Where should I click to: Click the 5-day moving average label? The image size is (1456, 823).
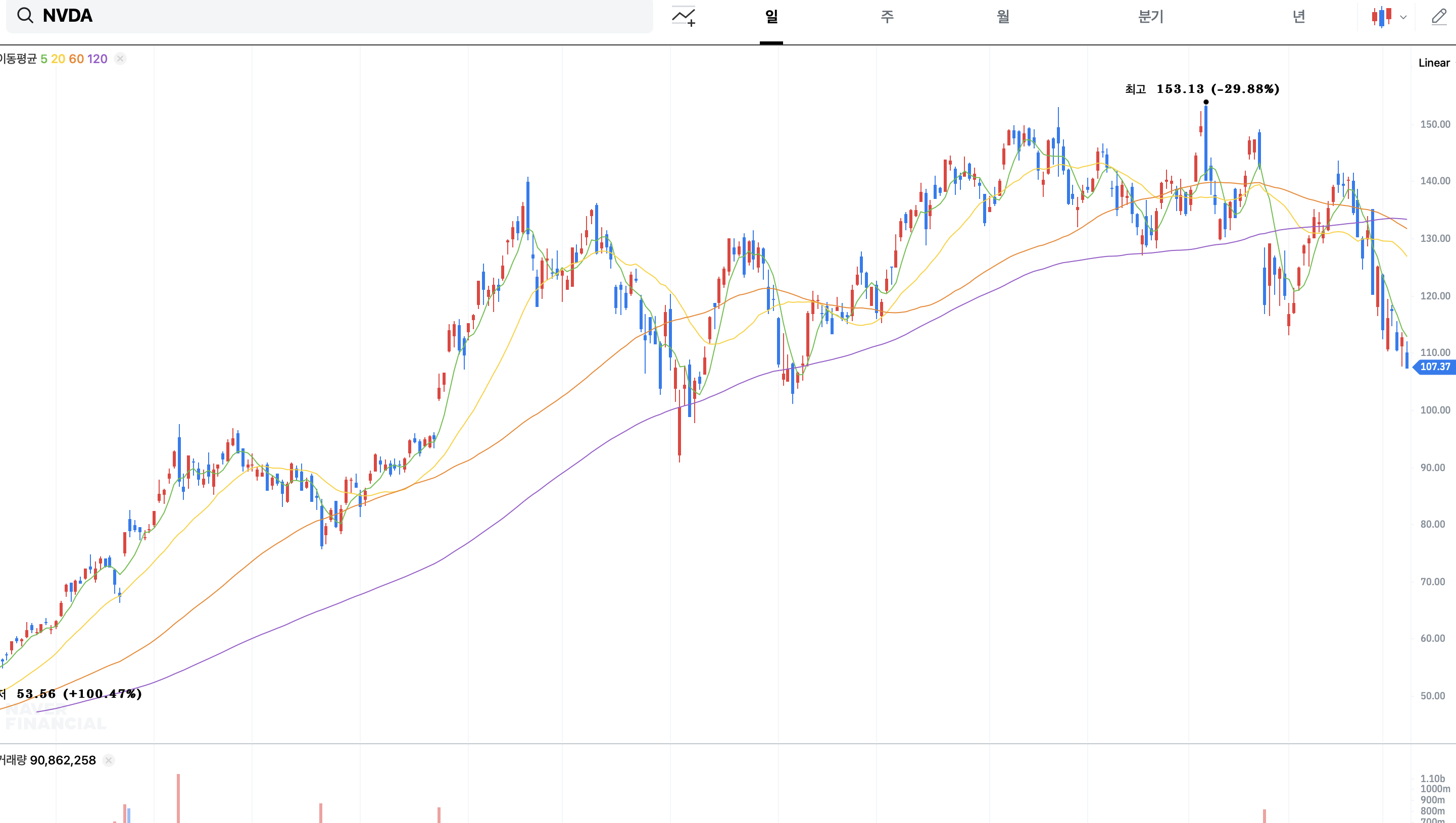43,59
